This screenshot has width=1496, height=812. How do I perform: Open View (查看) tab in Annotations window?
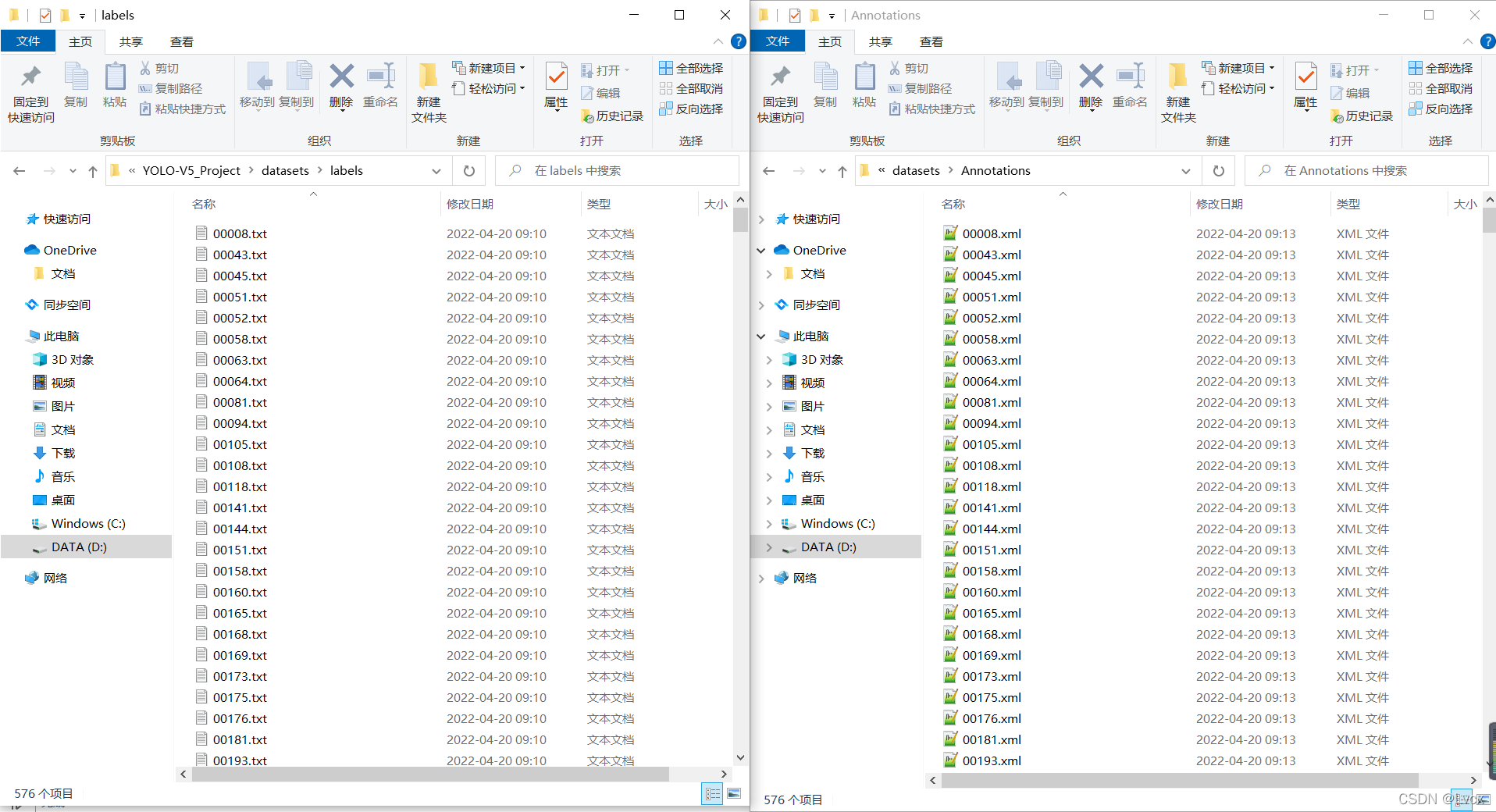(931, 41)
